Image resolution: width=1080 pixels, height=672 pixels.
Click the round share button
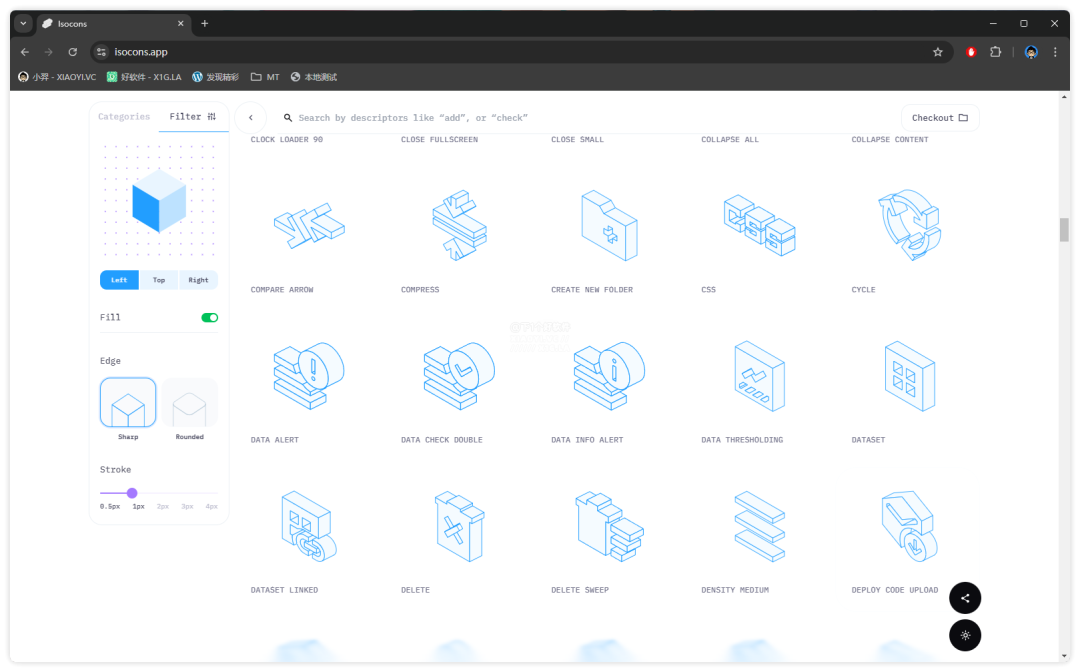tap(965, 598)
